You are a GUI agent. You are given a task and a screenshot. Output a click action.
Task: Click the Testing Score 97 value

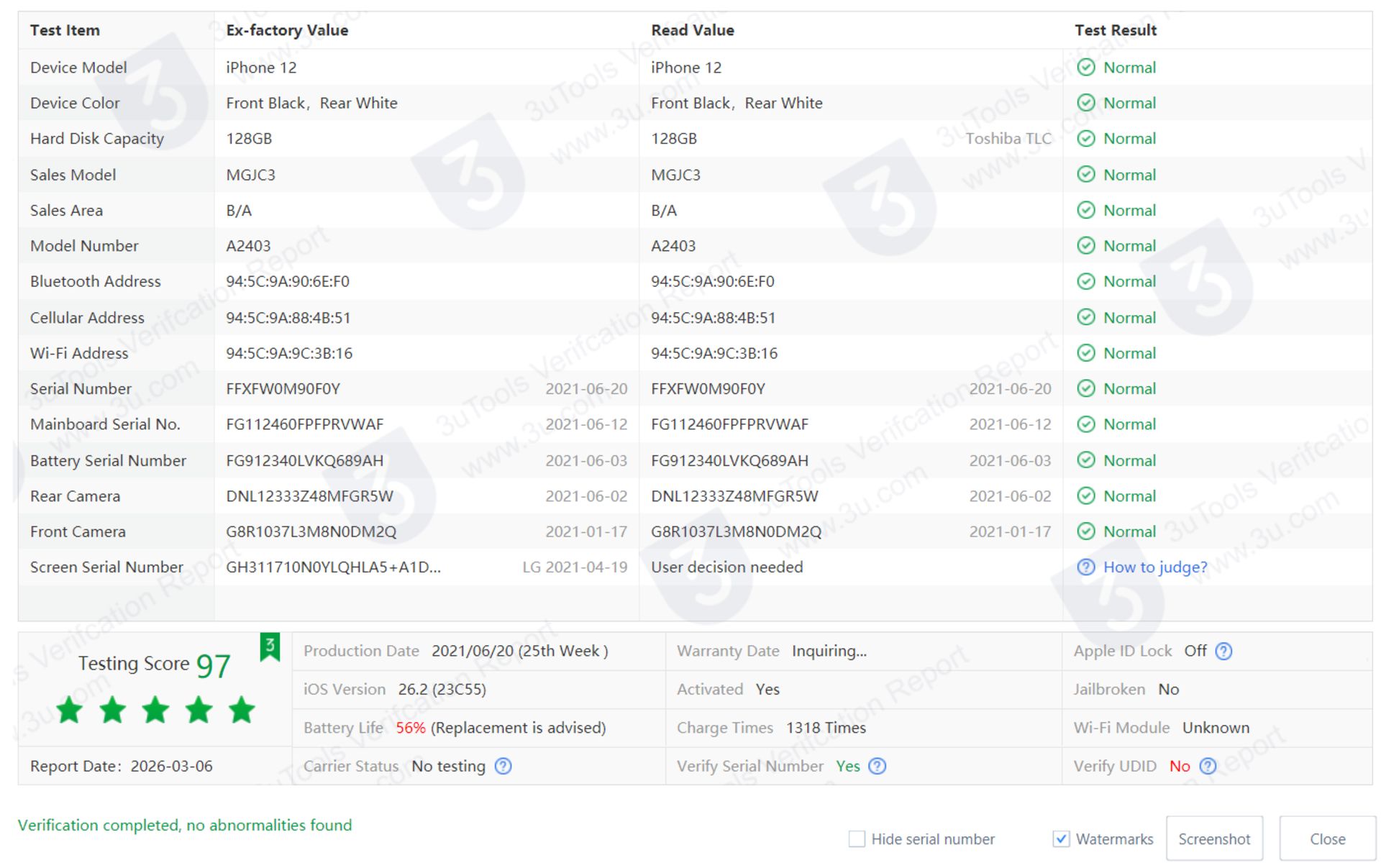pyautogui.click(x=213, y=666)
